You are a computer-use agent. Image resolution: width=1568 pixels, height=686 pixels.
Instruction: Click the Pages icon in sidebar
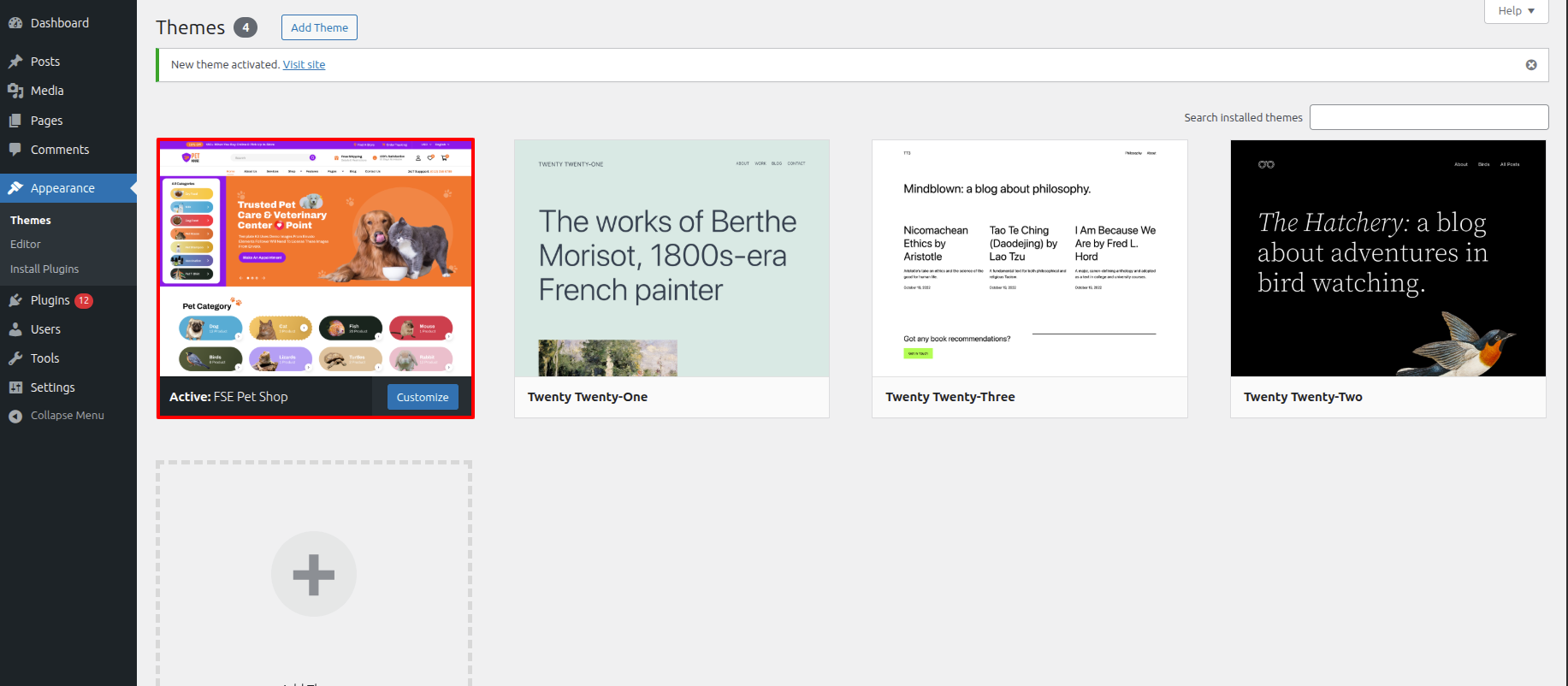click(x=15, y=121)
